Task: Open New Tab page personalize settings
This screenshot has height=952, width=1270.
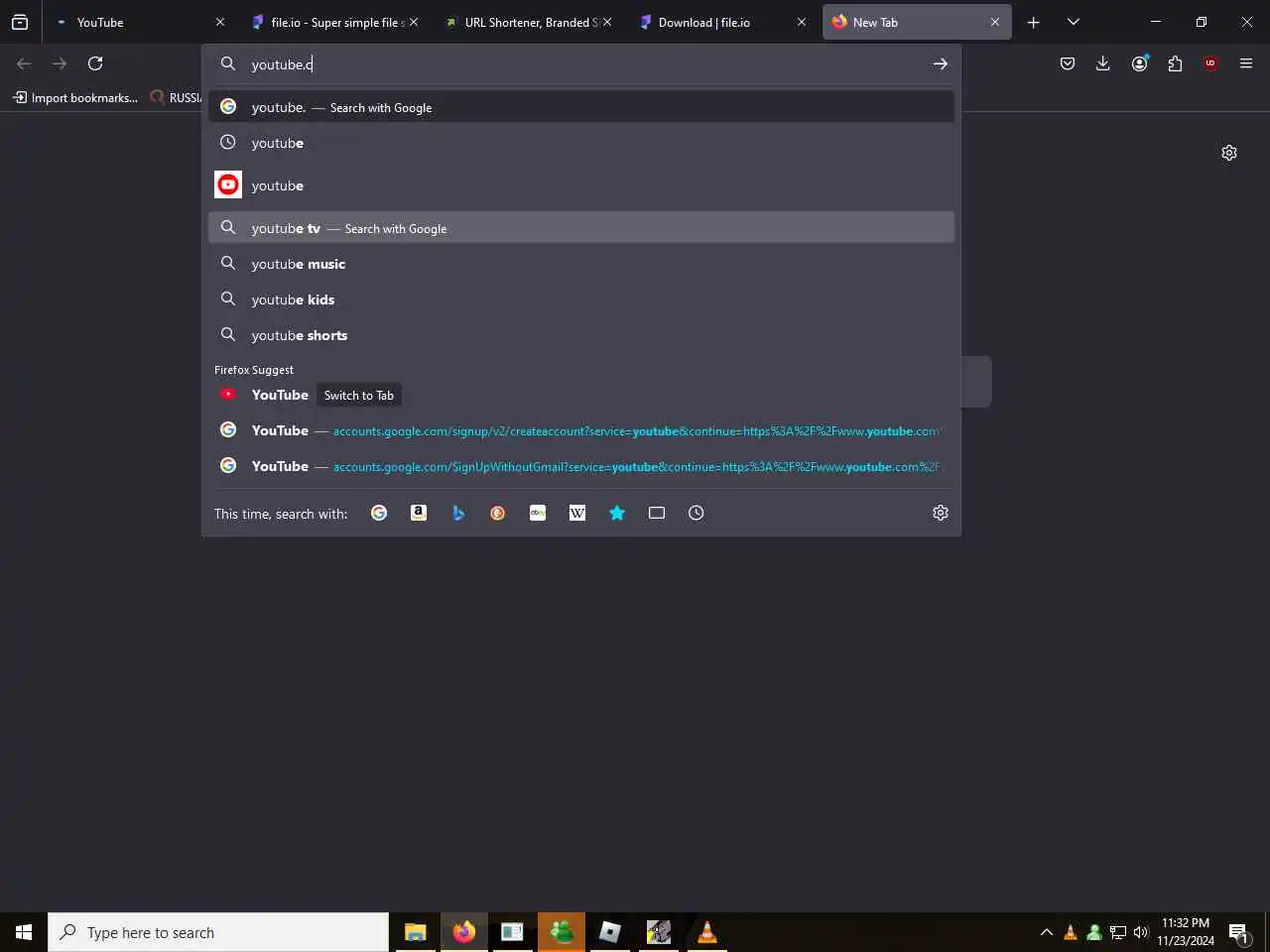Action: coord(1229,153)
